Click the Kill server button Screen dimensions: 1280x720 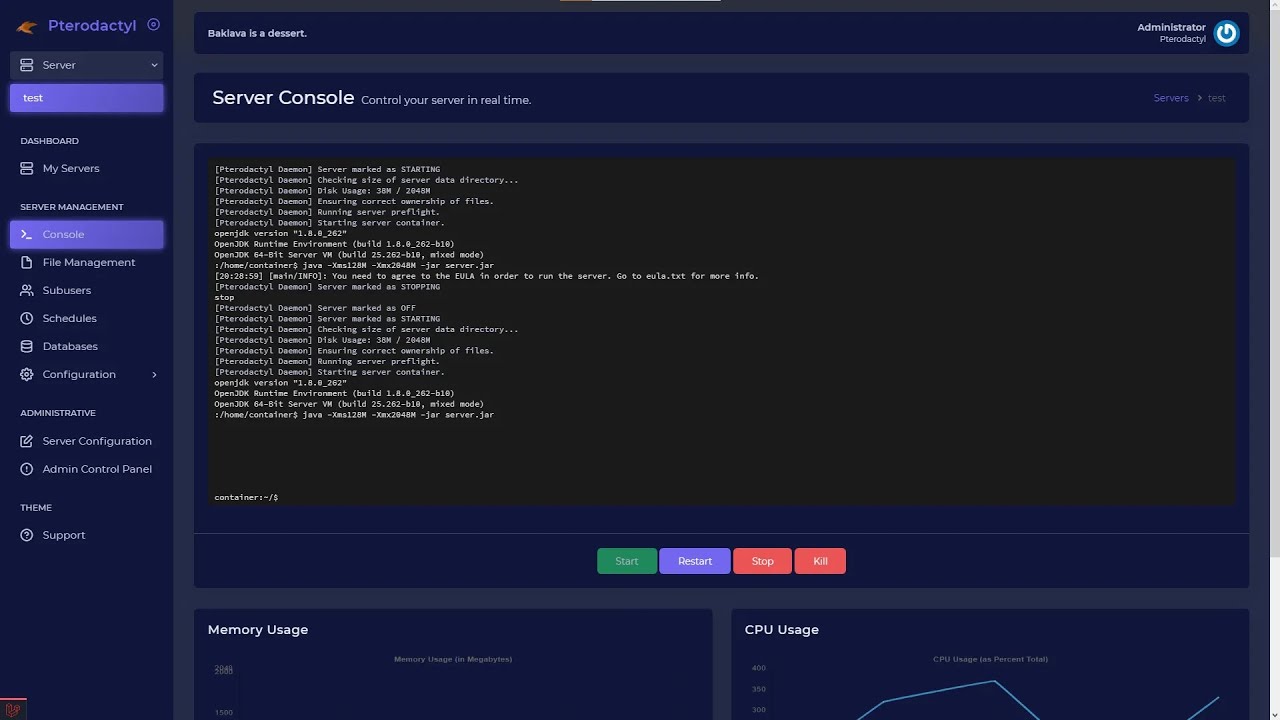pyautogui.click(x=820, y=561)
